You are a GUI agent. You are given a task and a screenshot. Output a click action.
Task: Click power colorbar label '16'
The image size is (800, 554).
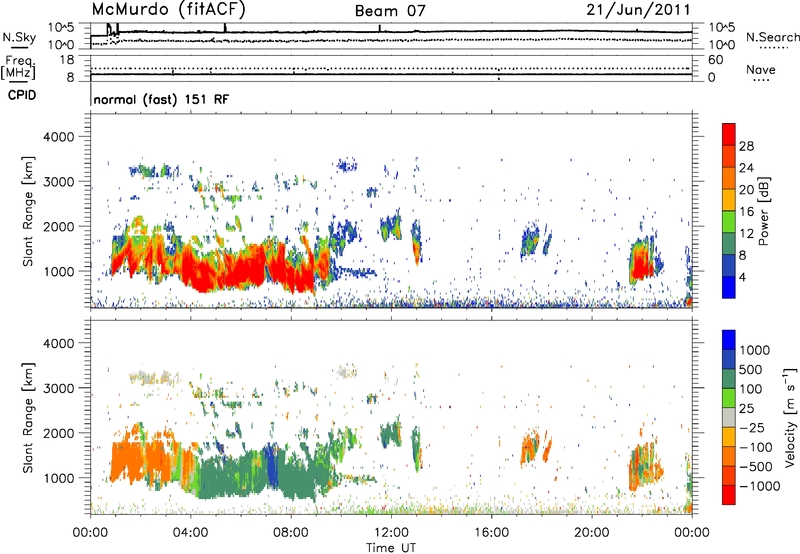pyautogui.click(x=746, y=212)
